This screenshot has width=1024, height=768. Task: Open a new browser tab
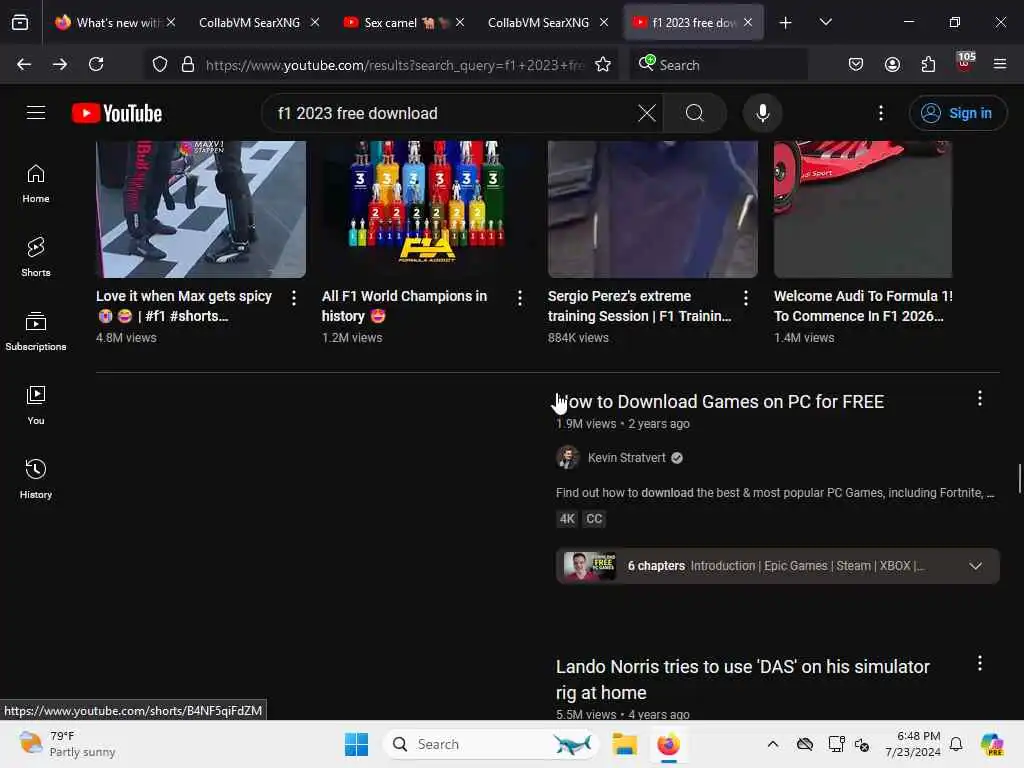786,22
